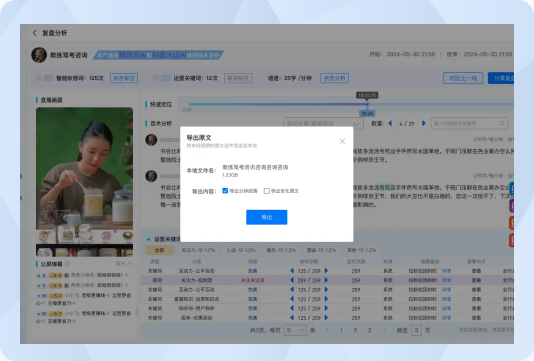Click previous-hit arrow in 关注力-低粉圈 row
The image size is (534, 361).
292,280
